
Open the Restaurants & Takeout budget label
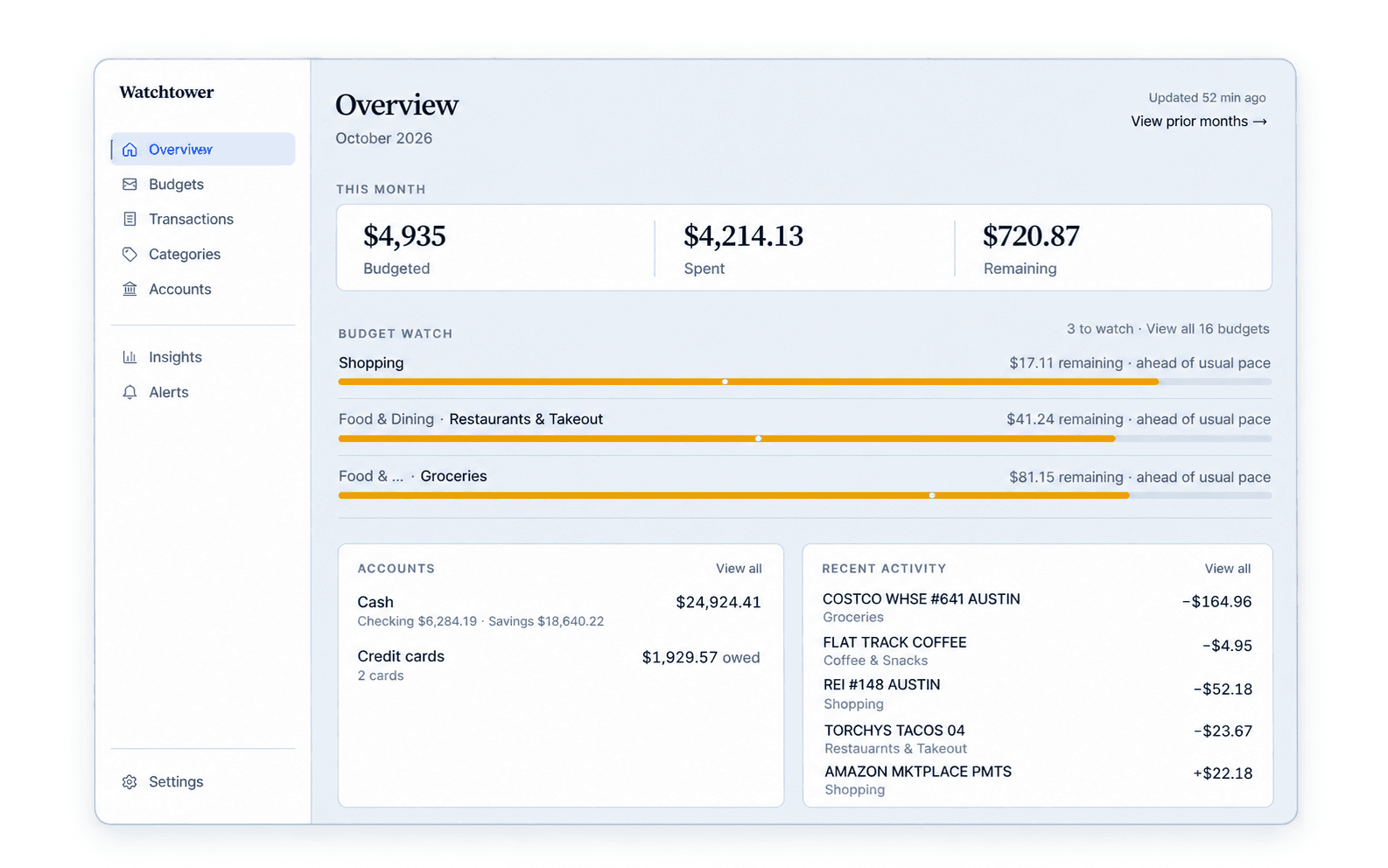[x=526, y=419]
